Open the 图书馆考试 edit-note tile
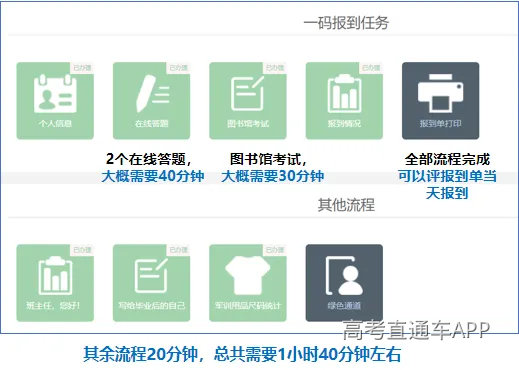 click(248, 101)
